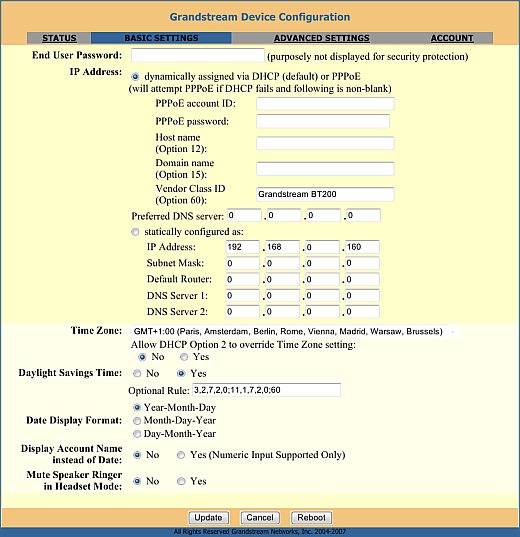Click the PPPoE account ID field
Viewport: 520px width, 537px height.
click(325, 103)
